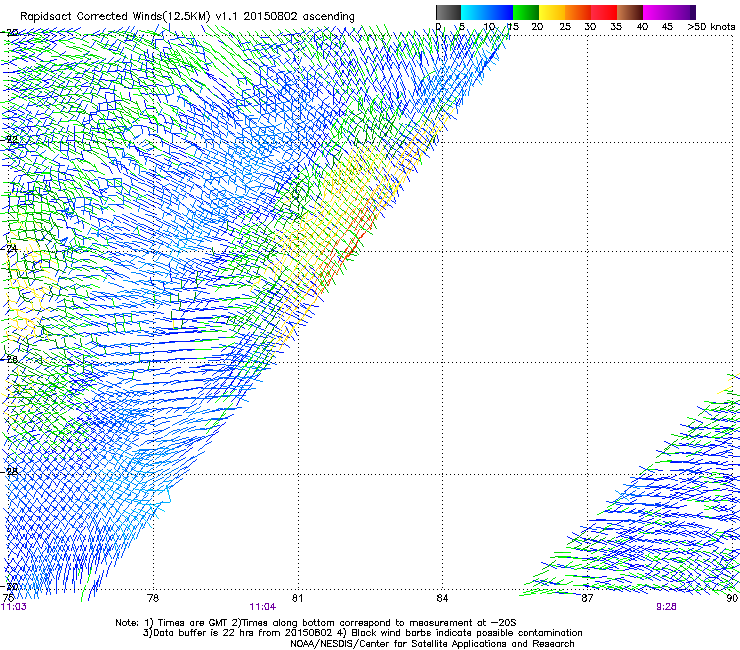Click the '>50 knots' legend label
Viewport: 740px width, 650px height.
click(x=711, y=27)
